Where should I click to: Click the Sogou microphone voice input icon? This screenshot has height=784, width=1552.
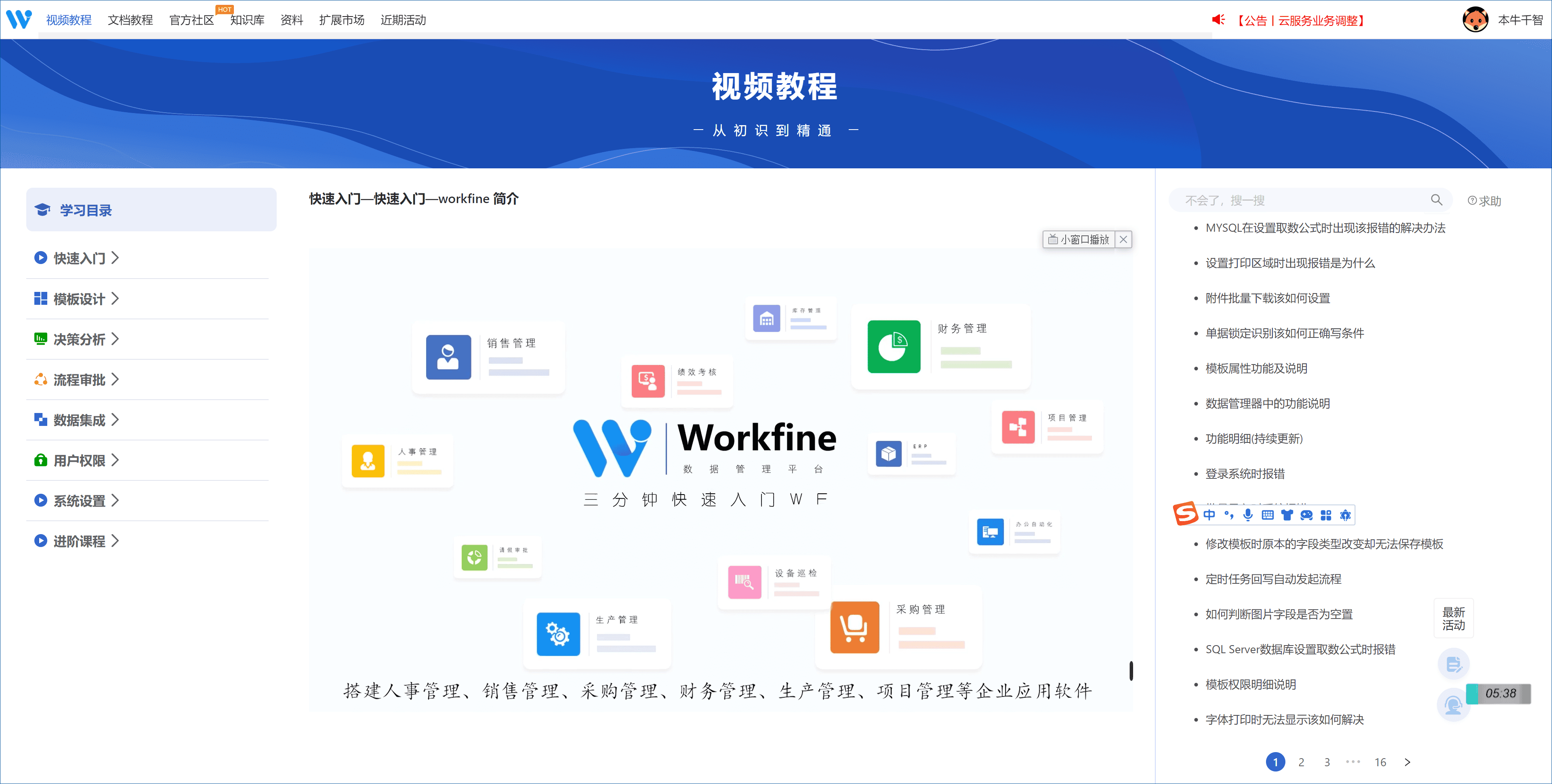(1248, 515)
